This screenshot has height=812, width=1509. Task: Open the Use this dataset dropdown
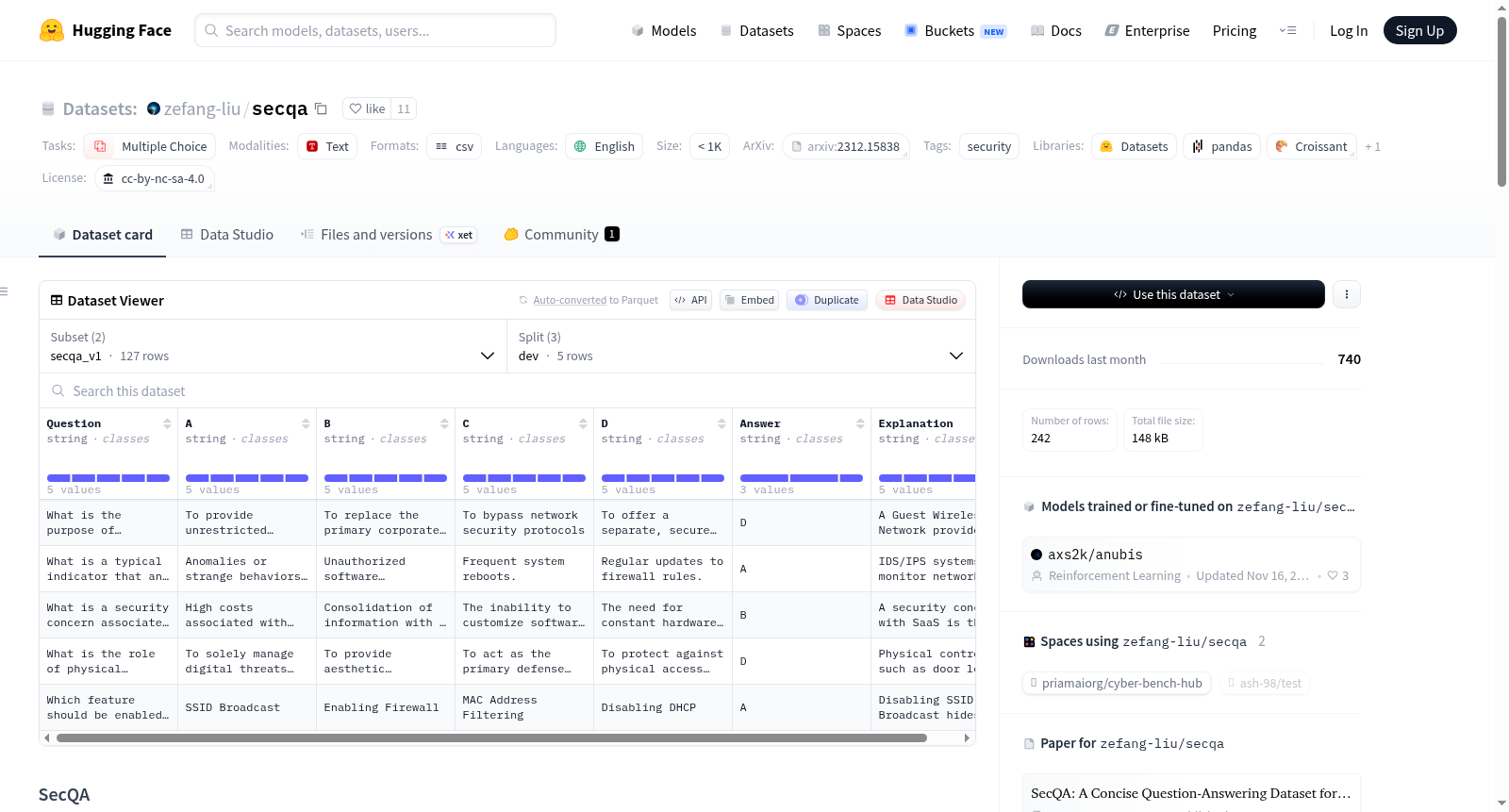(x=1173, y=294)
